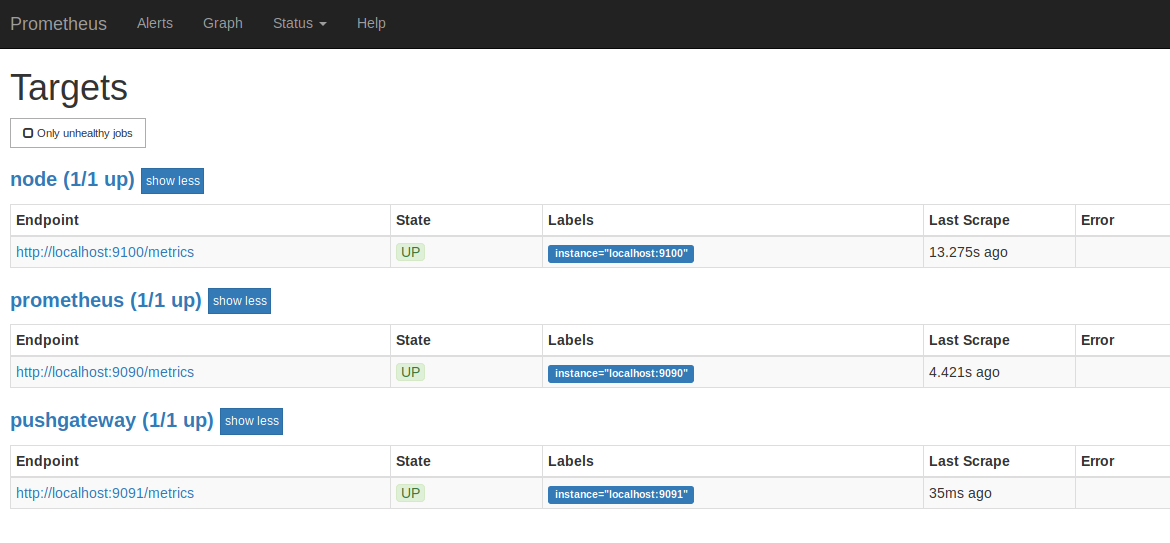Click the node (1/1 up) job heading

(72, 180)
